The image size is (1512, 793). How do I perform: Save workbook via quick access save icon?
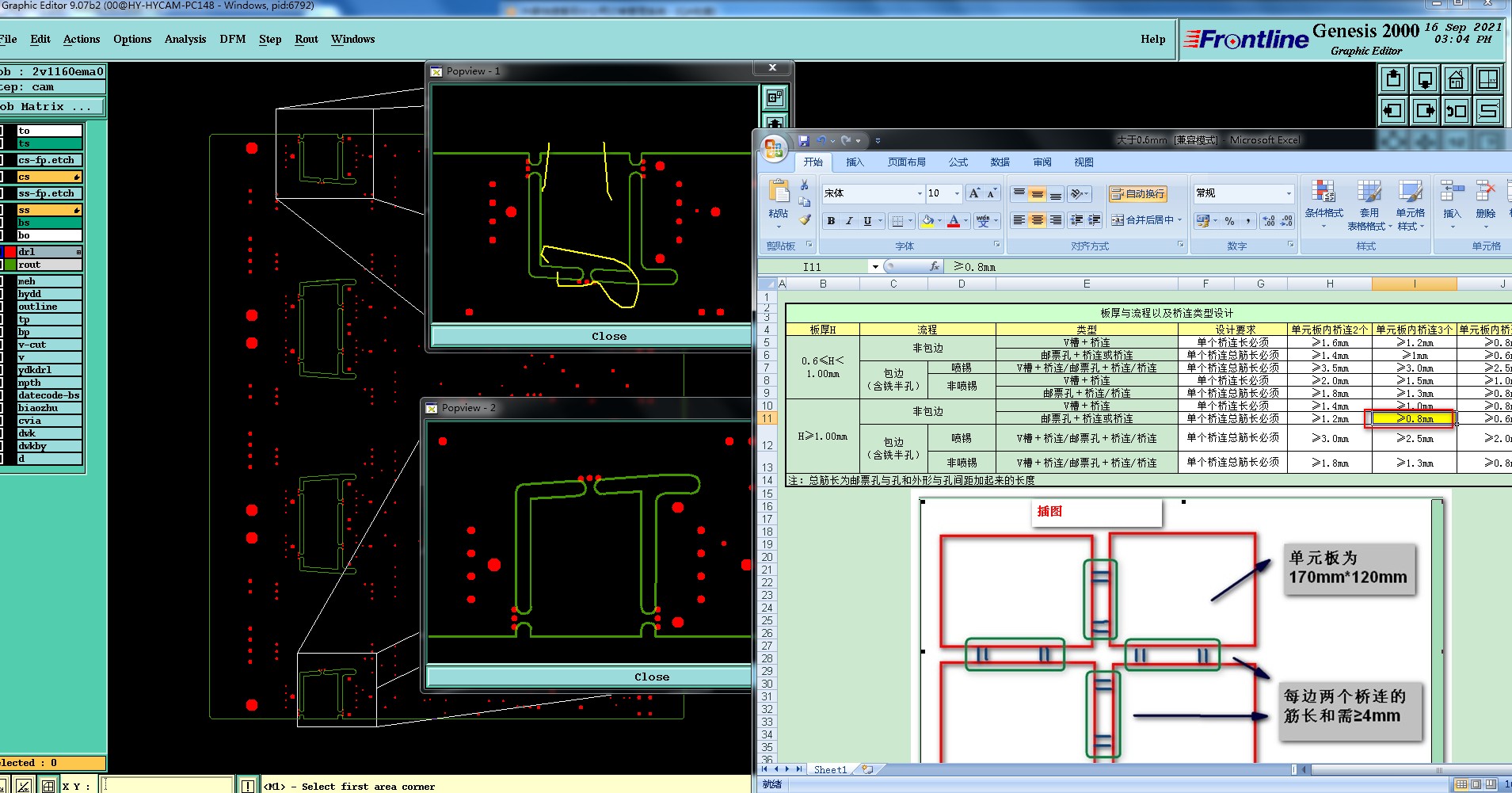pos(804,140)
